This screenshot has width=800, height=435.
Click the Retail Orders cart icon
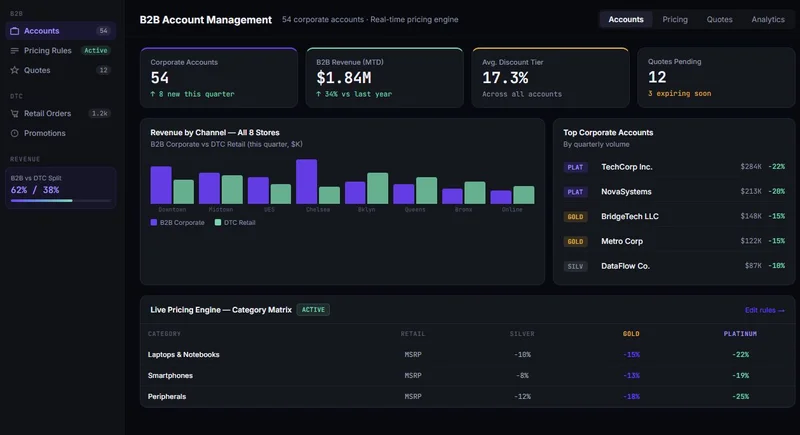pyautogui.click(x=15, y=113)
